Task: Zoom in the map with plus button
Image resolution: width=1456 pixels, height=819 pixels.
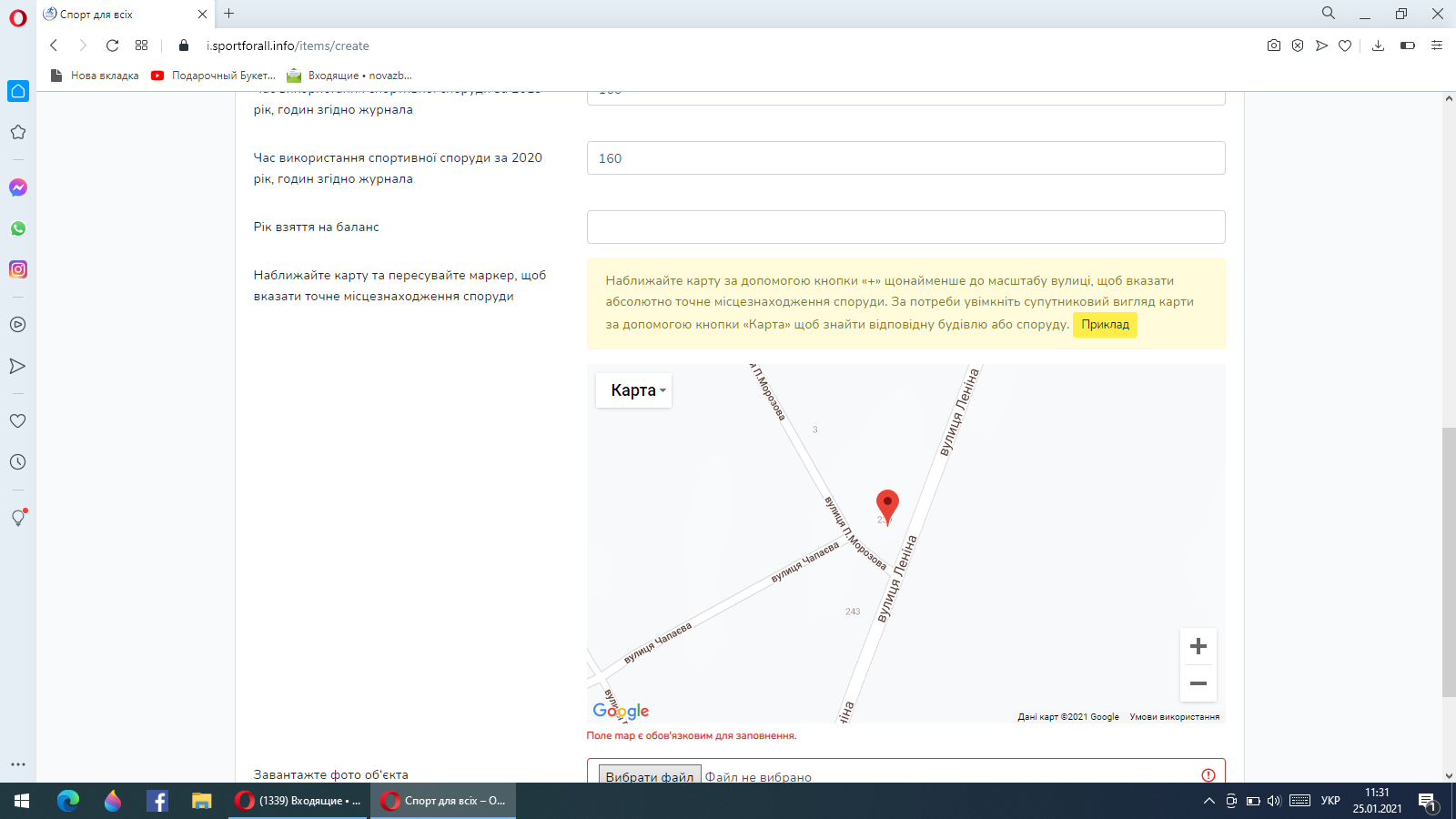Action: click(x=1198, y=646)
